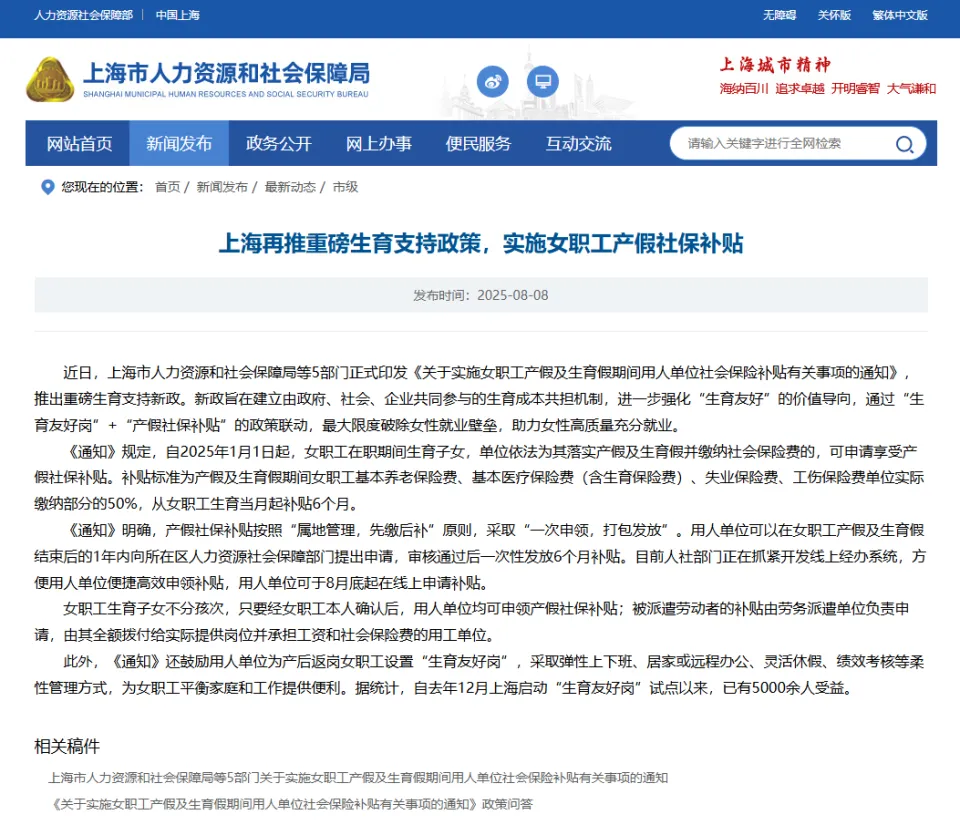This screenshot has width=960, height=825.
Task: Click the computer screen version icon
Action: pyautogui.click(x=542, y=81)
